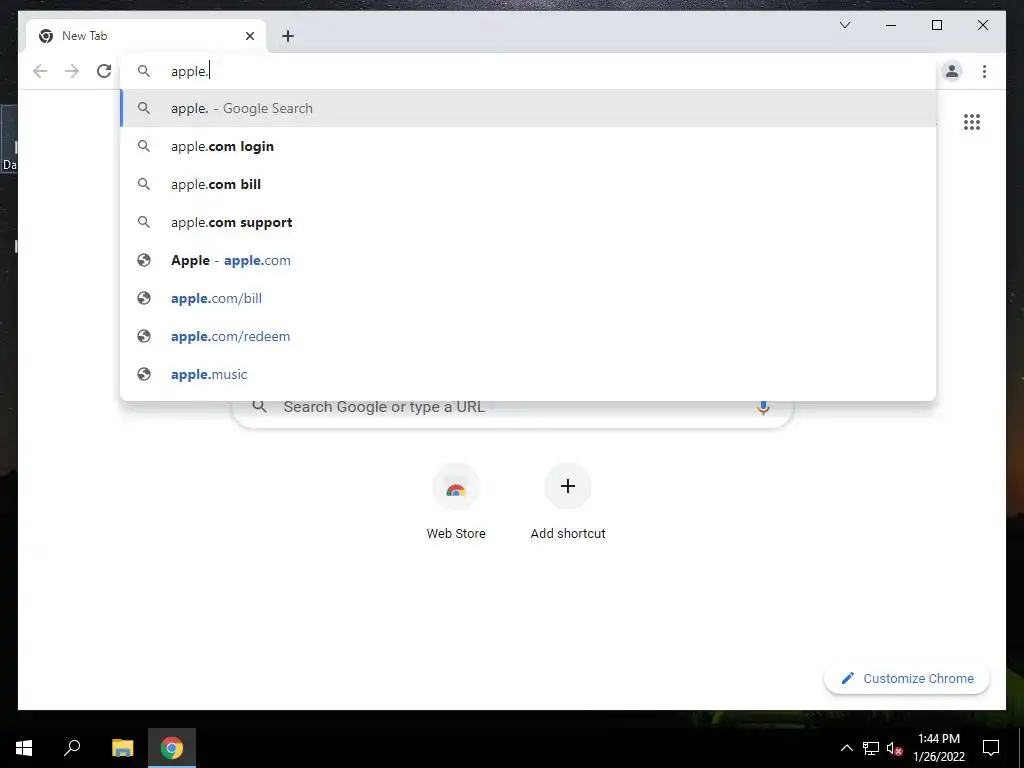Viewport: 1024px width, 768px height.
Task: Open Chrome three-dot menu
Action: [x=984, y=71]
